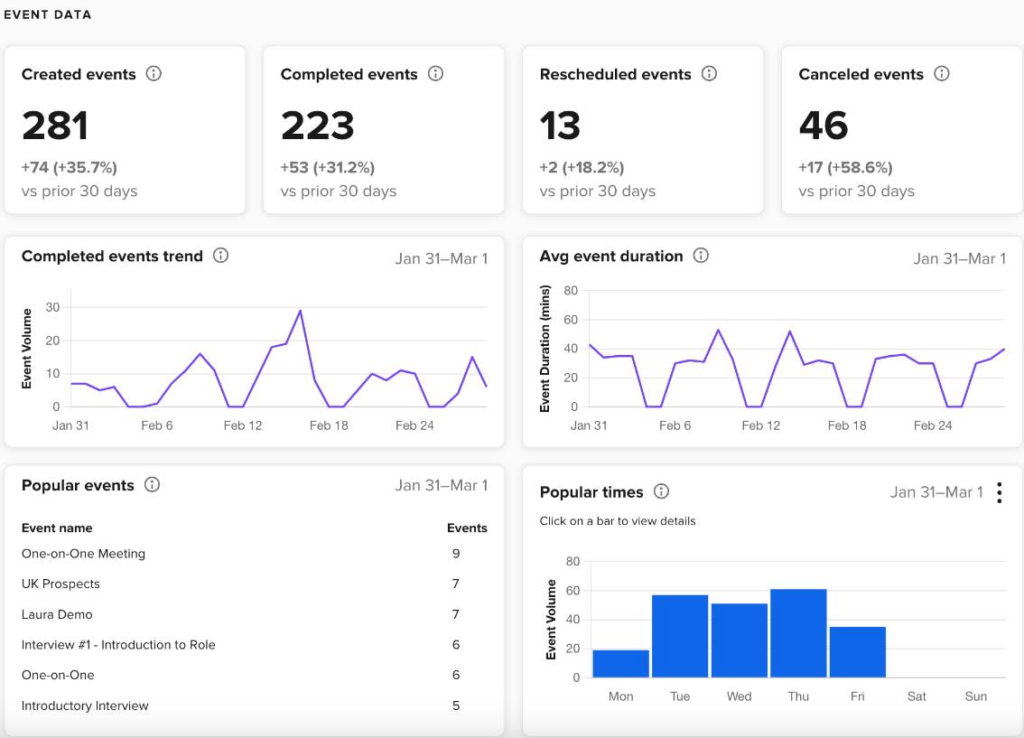Image resolution: width=1024 pixels, height=738 pixels.
Task: Click the Popular events info icon
Action: (152, 485)
